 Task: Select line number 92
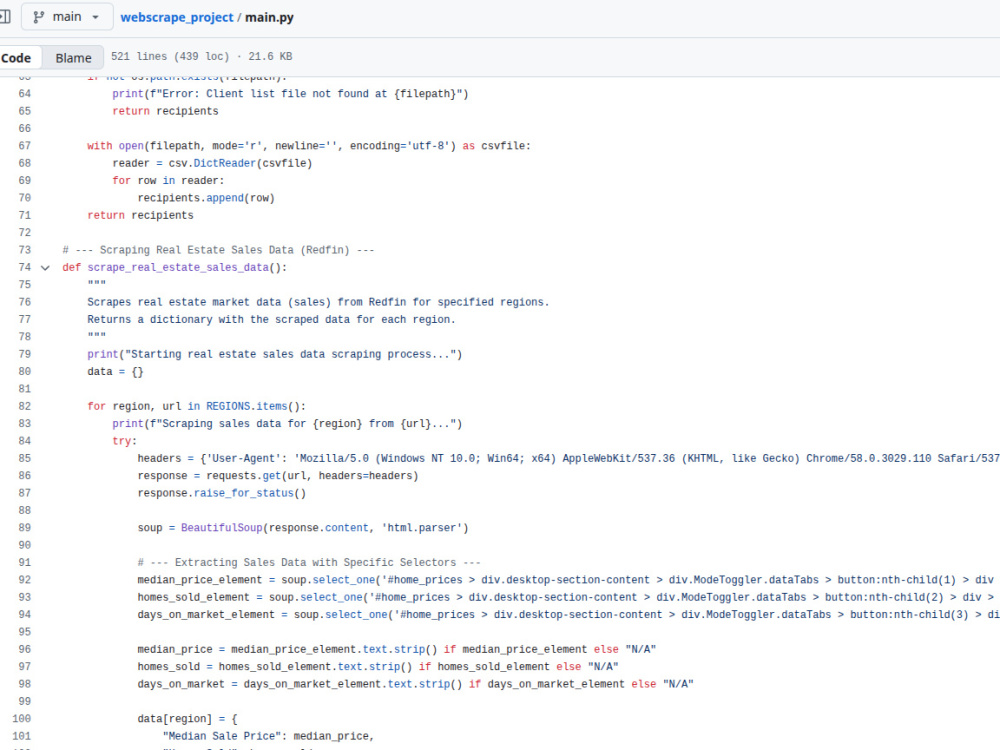[24, 580]
